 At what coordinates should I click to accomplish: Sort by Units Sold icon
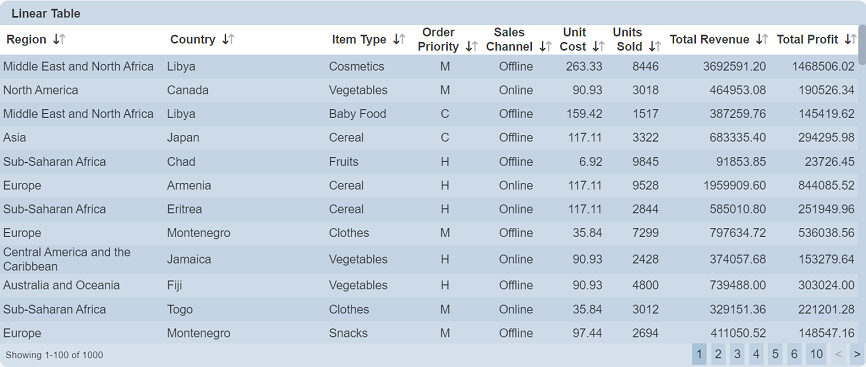655,46
